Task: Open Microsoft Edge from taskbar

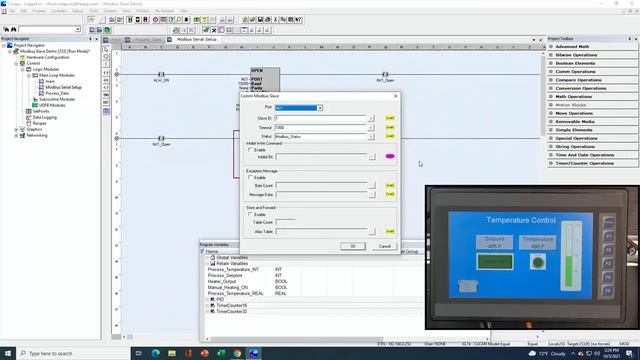Action: pos(156,353)
